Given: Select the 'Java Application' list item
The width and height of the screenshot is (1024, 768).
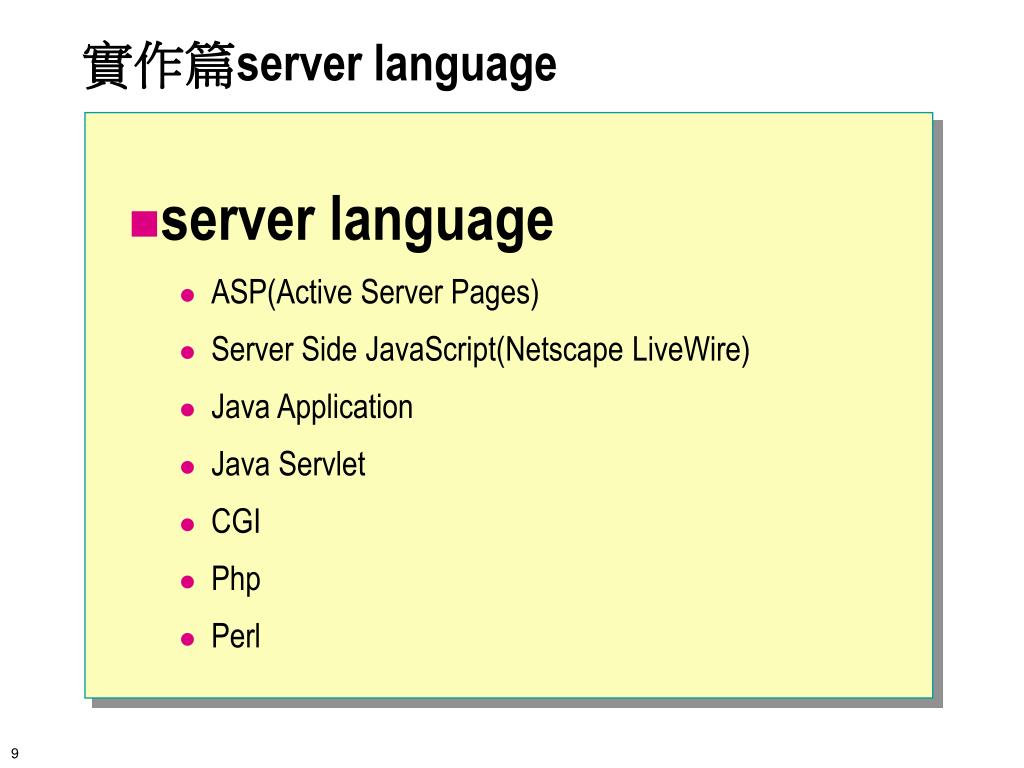Looking at the screenshot, I should click(312, 408).
